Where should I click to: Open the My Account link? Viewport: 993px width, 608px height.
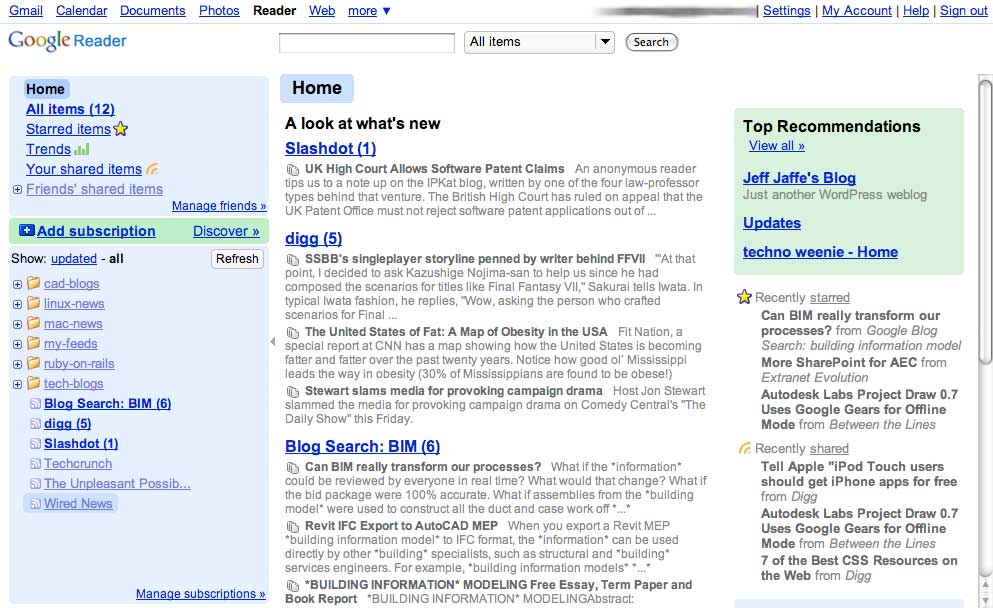pyautogui.click(x=857, y=11)
